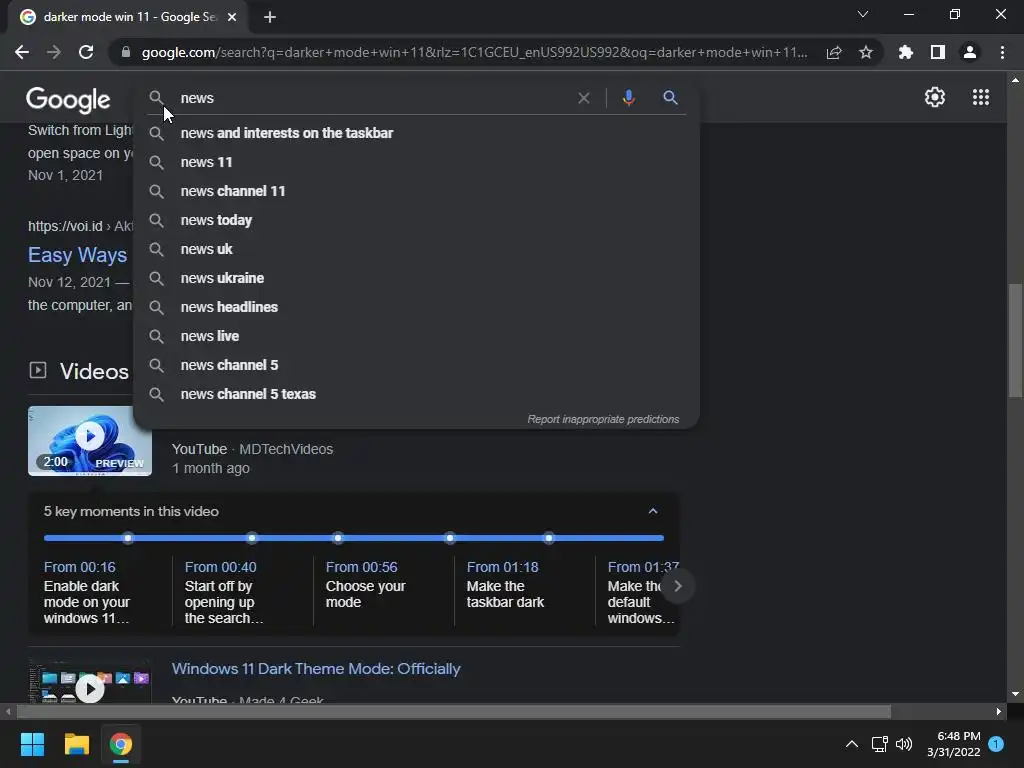Image resolution: width=1024 pixels, height=768 pixels.
Task: Jump to 'From 00:40' Start off by opening
Action: tap(242, 592)
